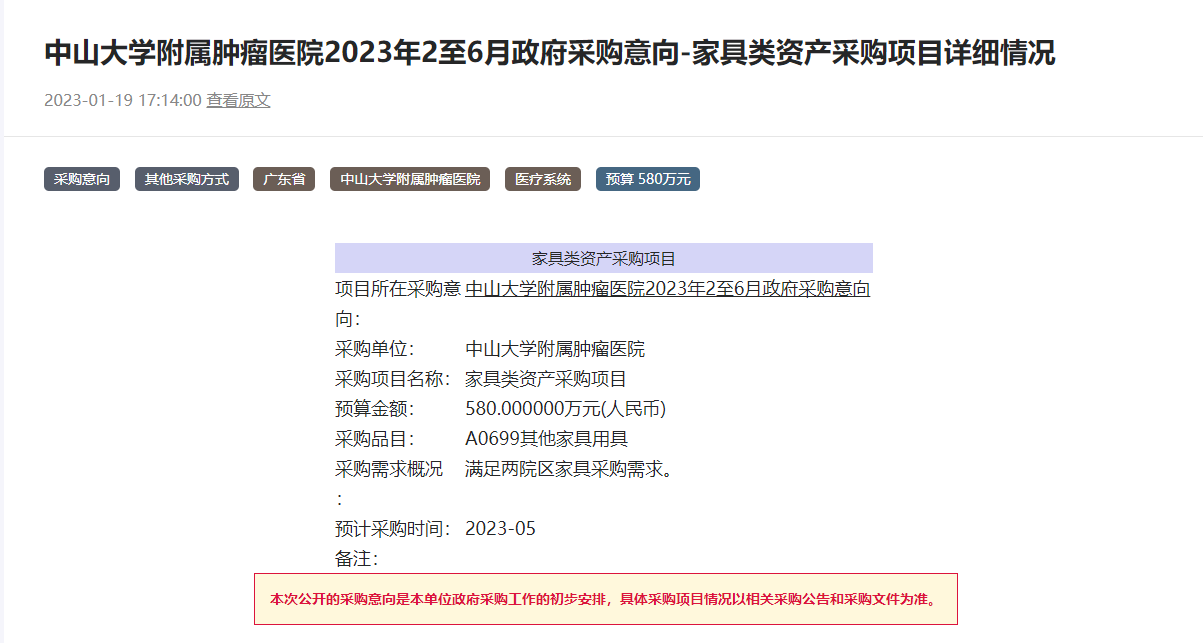The height and width of the screenshot is (643, 1203).
Task: Click the text 满足两院区家具采购需求。
Action: [570, 469]
